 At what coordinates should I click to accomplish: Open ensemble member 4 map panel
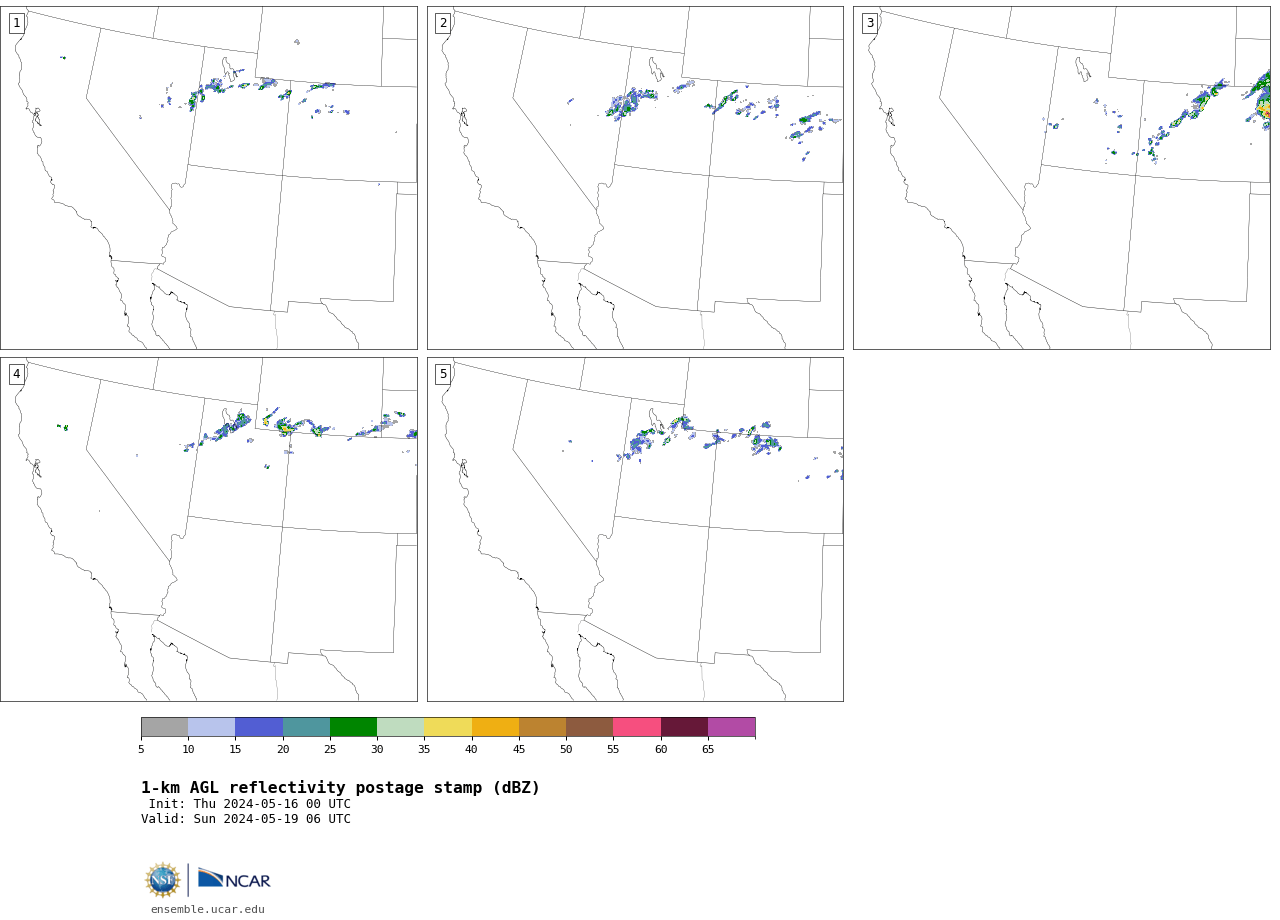[x=208, y=529]
